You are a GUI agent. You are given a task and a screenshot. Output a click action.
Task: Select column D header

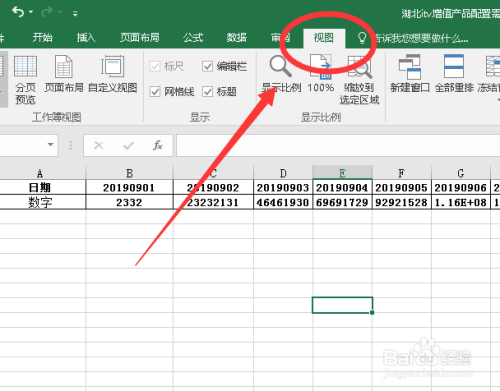point(283,173)
